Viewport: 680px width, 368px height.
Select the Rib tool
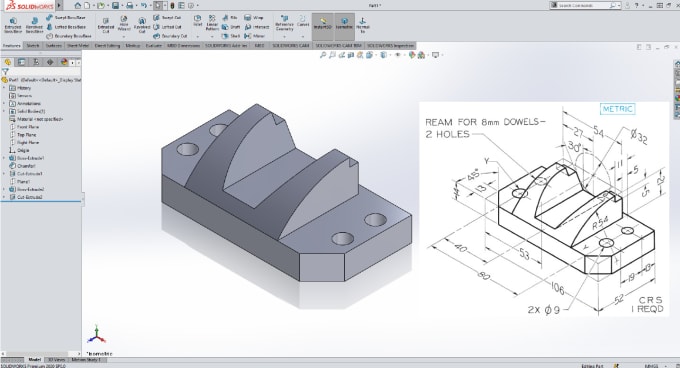(230, 18)
